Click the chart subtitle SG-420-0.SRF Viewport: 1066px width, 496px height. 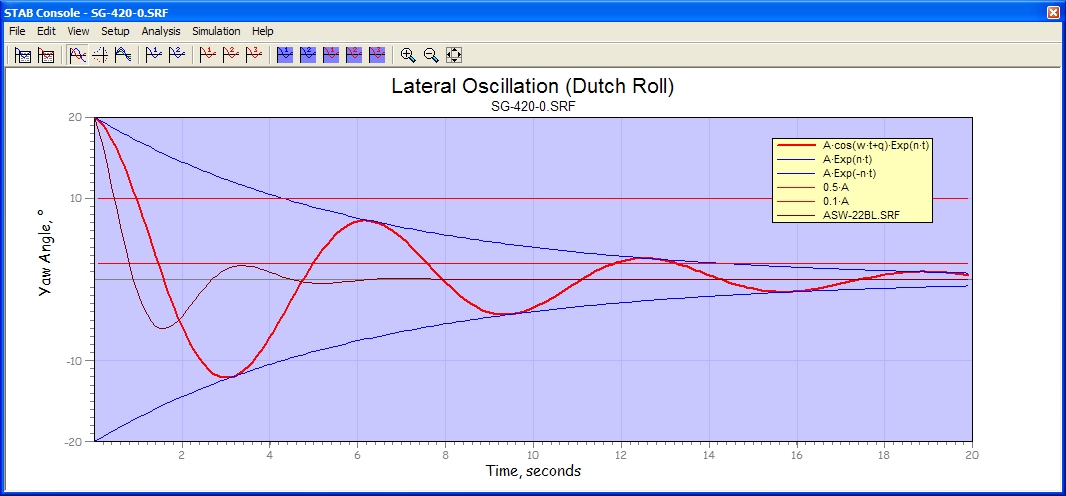[533, 107]
